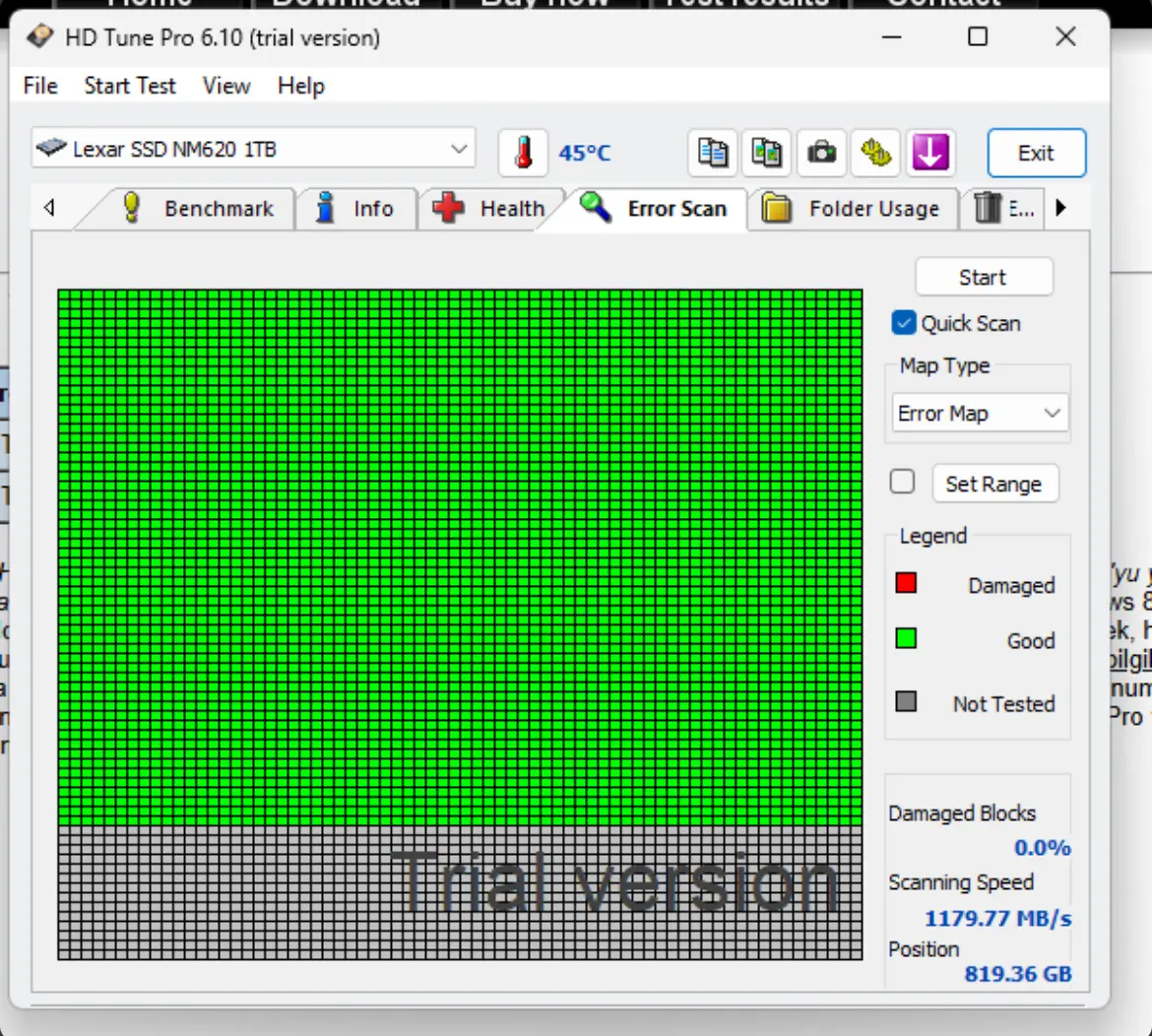This screenshot has height=1036, width=1152.
Task: Click the red Damaged legend swatch
Action: pyautogui.click(x=906, y=583)
